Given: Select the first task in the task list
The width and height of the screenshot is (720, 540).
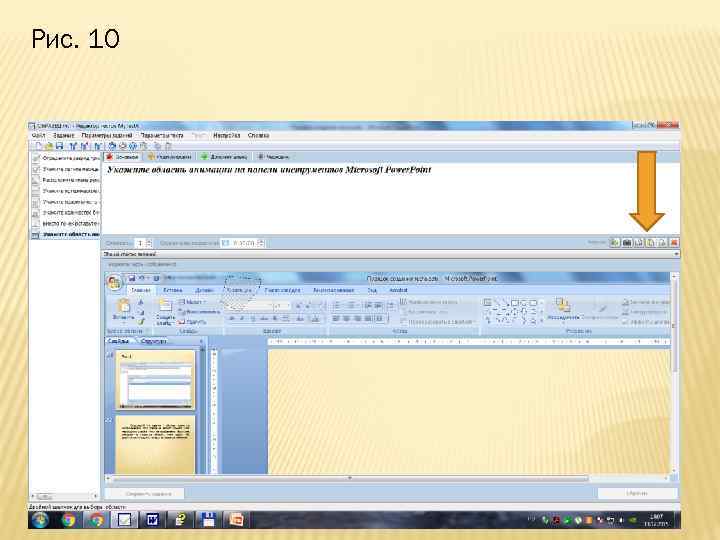Looking at the screenshot, I should tap(66, 158).
